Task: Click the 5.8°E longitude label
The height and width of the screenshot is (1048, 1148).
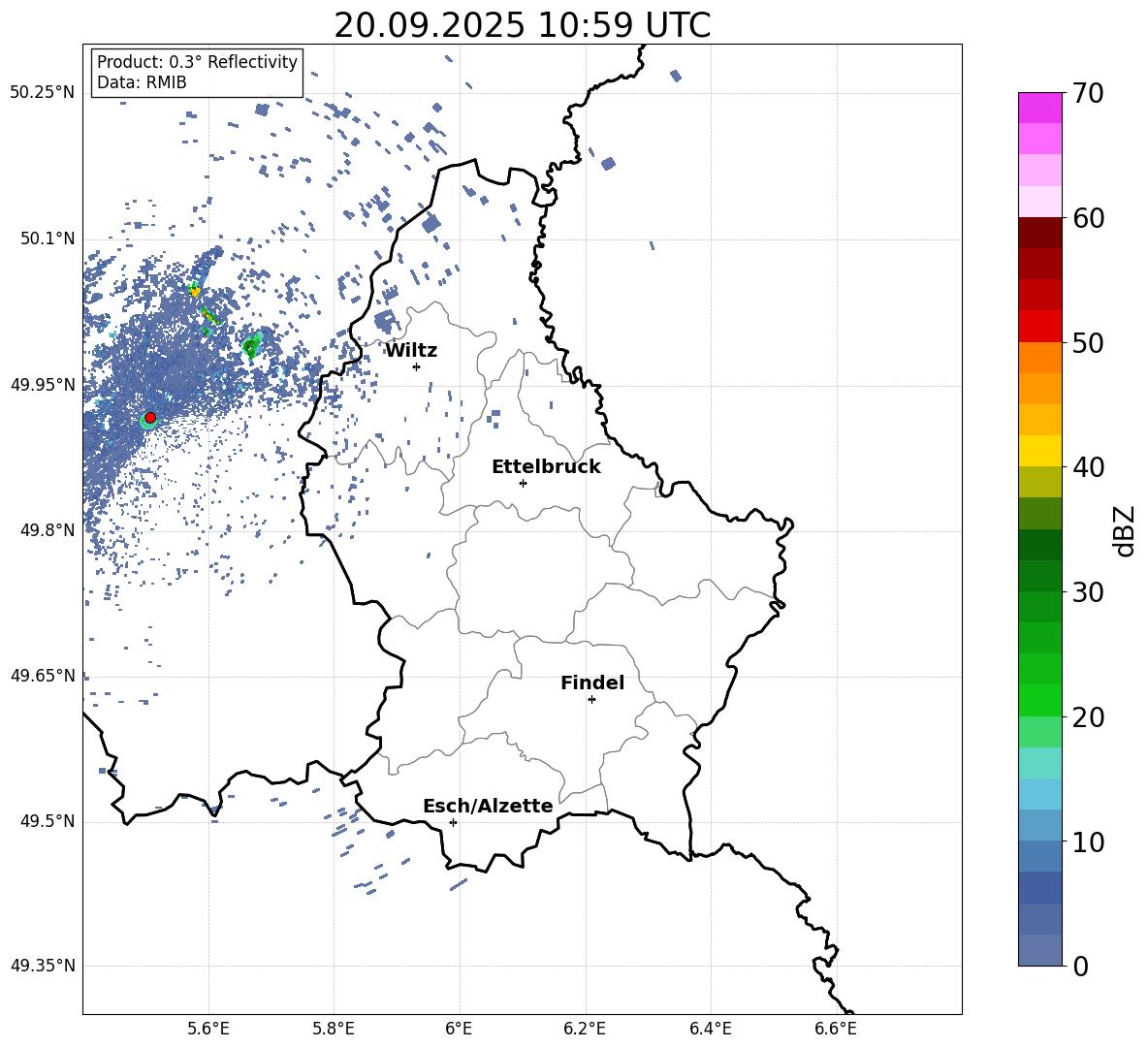Action: (334, 1030)
